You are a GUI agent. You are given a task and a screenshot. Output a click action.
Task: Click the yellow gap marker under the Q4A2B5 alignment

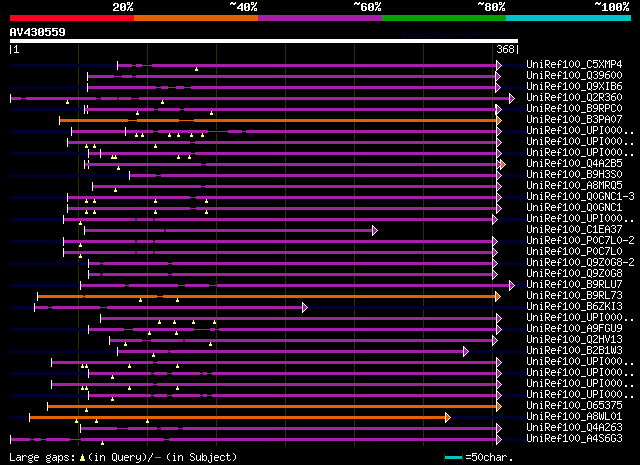[x=118, y=168]
